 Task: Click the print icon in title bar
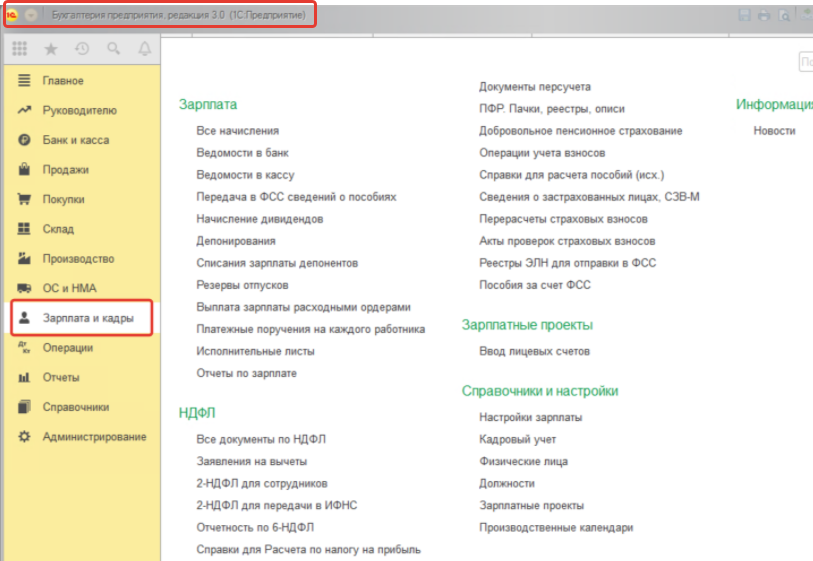click(764, 15)
